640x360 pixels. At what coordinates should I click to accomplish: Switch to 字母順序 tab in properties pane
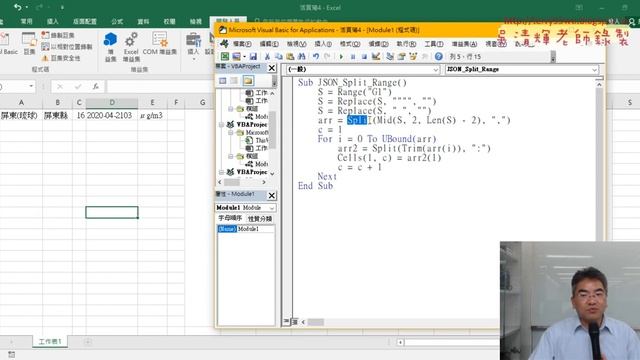(x=230, y=218)
